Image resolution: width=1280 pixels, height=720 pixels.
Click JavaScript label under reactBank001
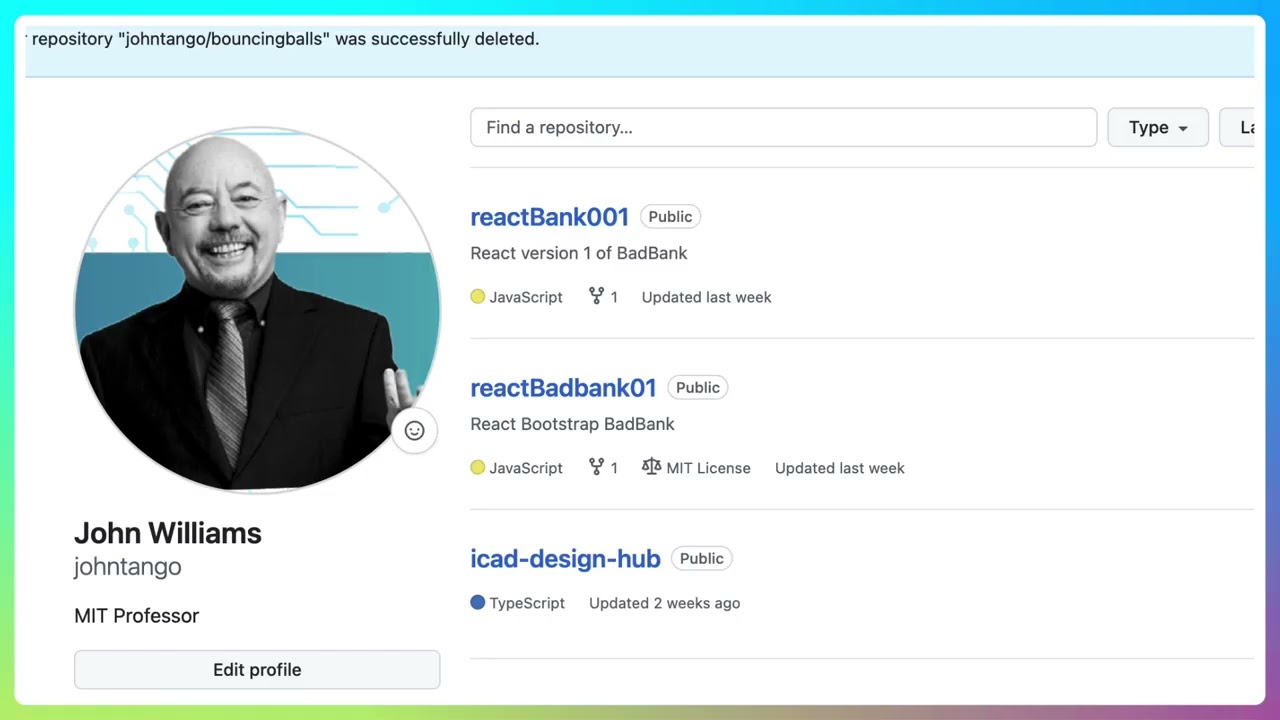tap(526, 297)
